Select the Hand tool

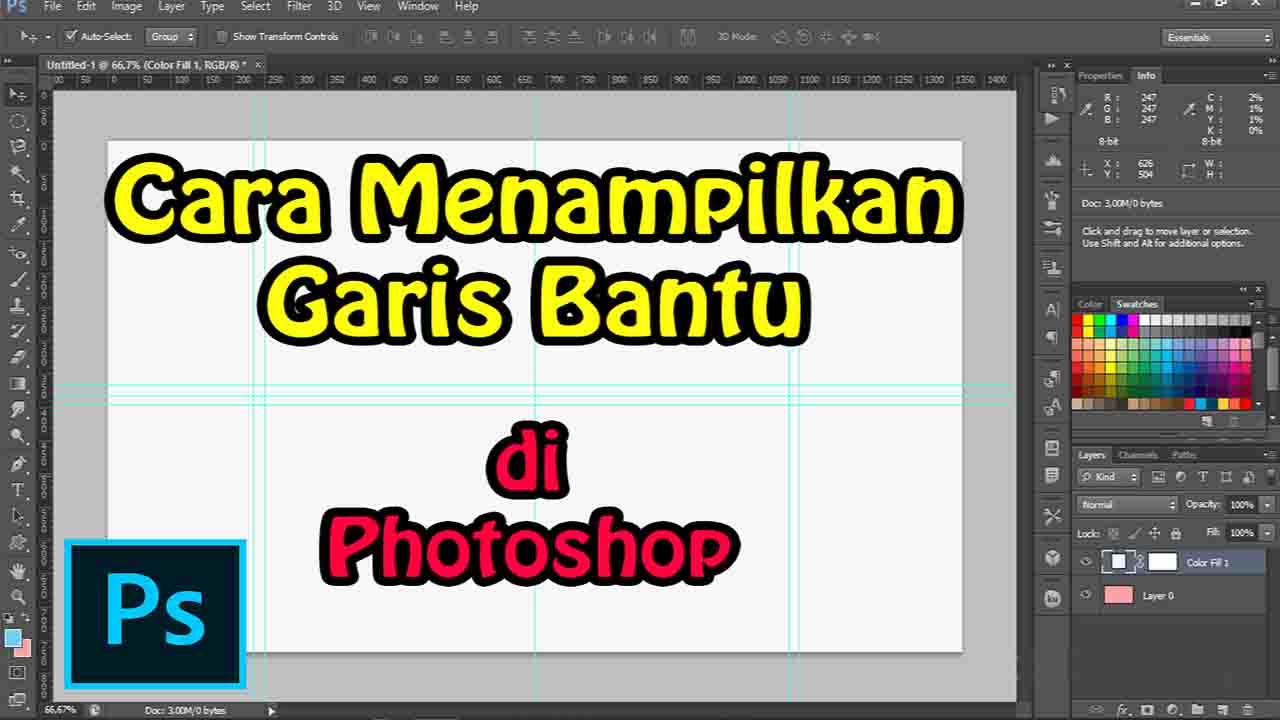tap(18, 571)
